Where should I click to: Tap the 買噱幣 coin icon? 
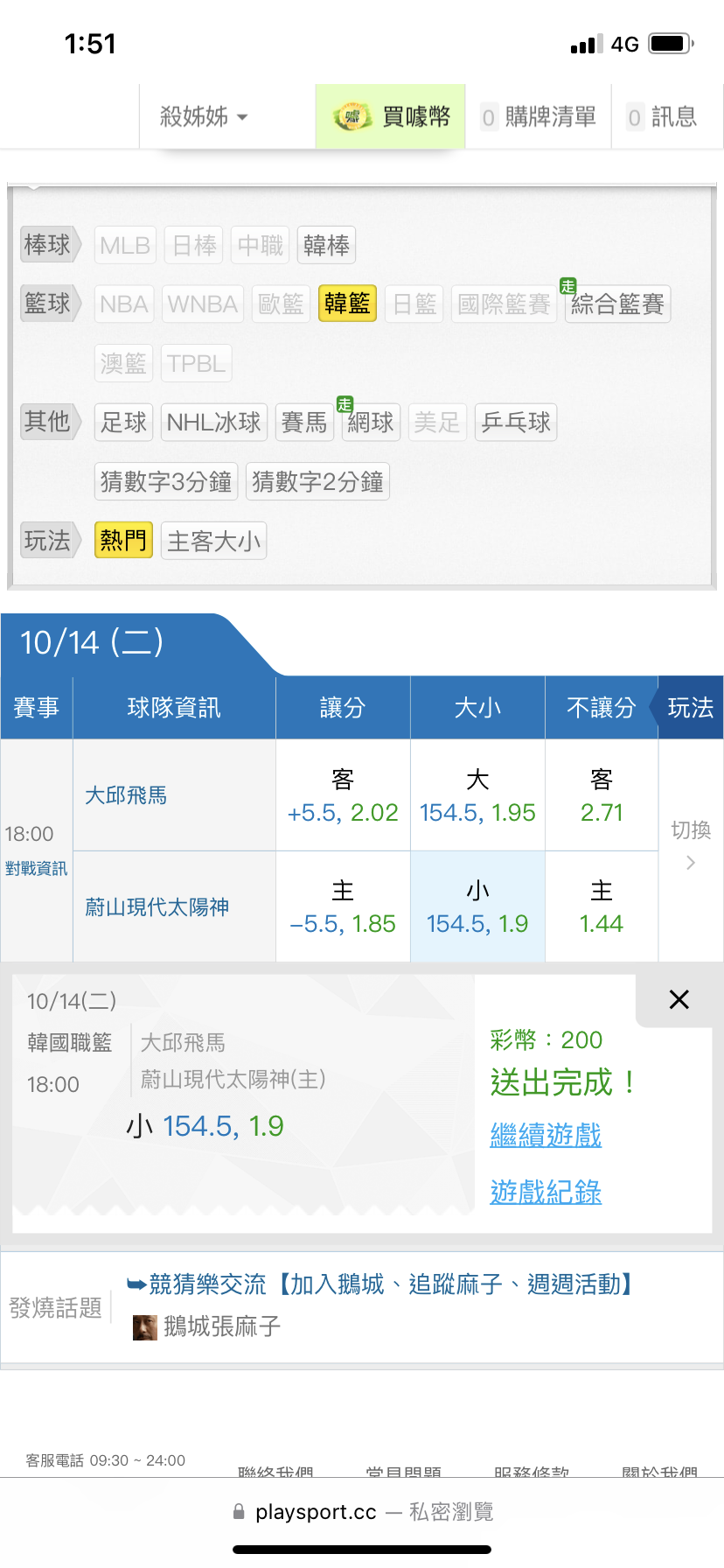(x=352, y=116)
